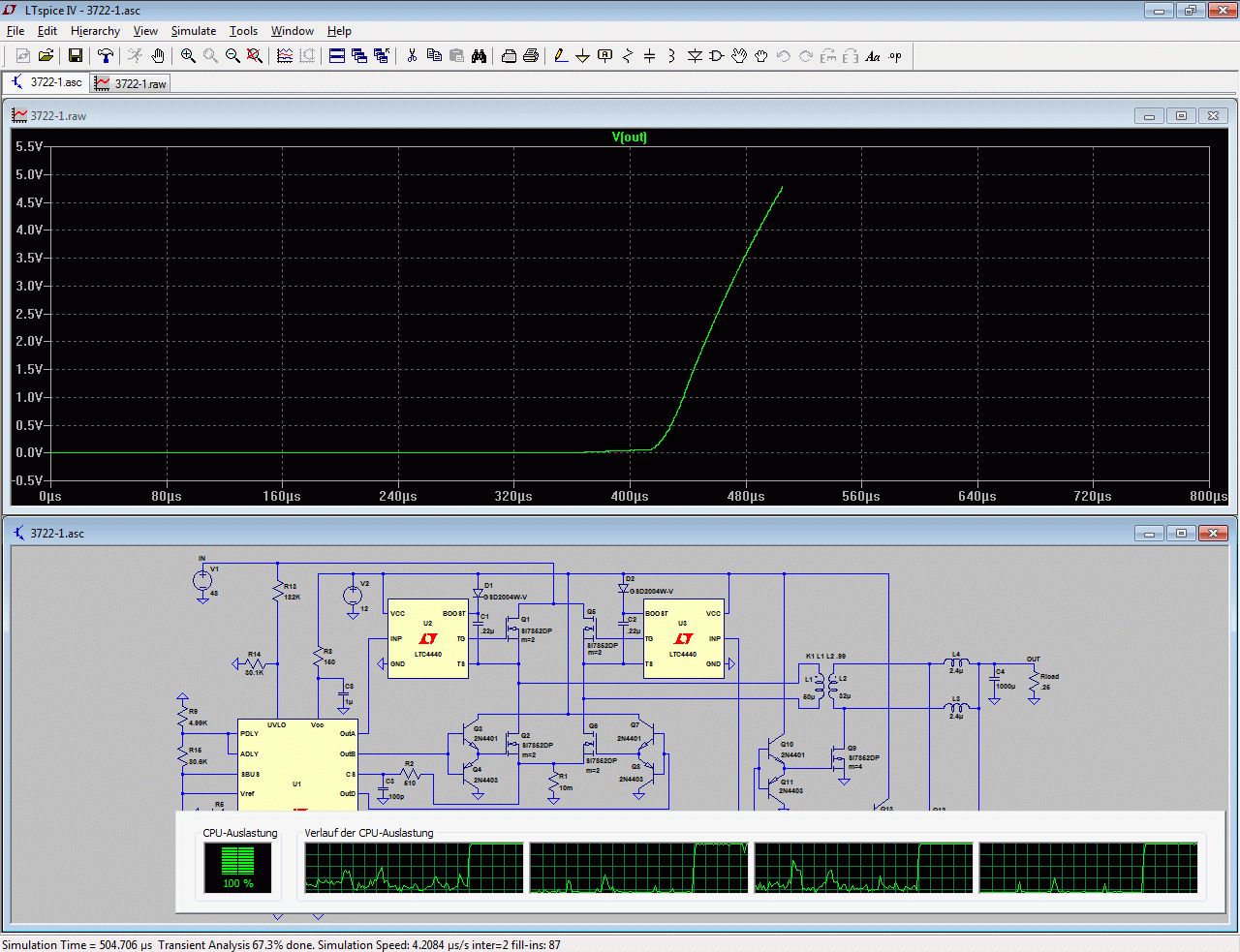Switch to the 3722-1.asc tab
This screenshot has height=952, width=1240.
coord(46,82)
